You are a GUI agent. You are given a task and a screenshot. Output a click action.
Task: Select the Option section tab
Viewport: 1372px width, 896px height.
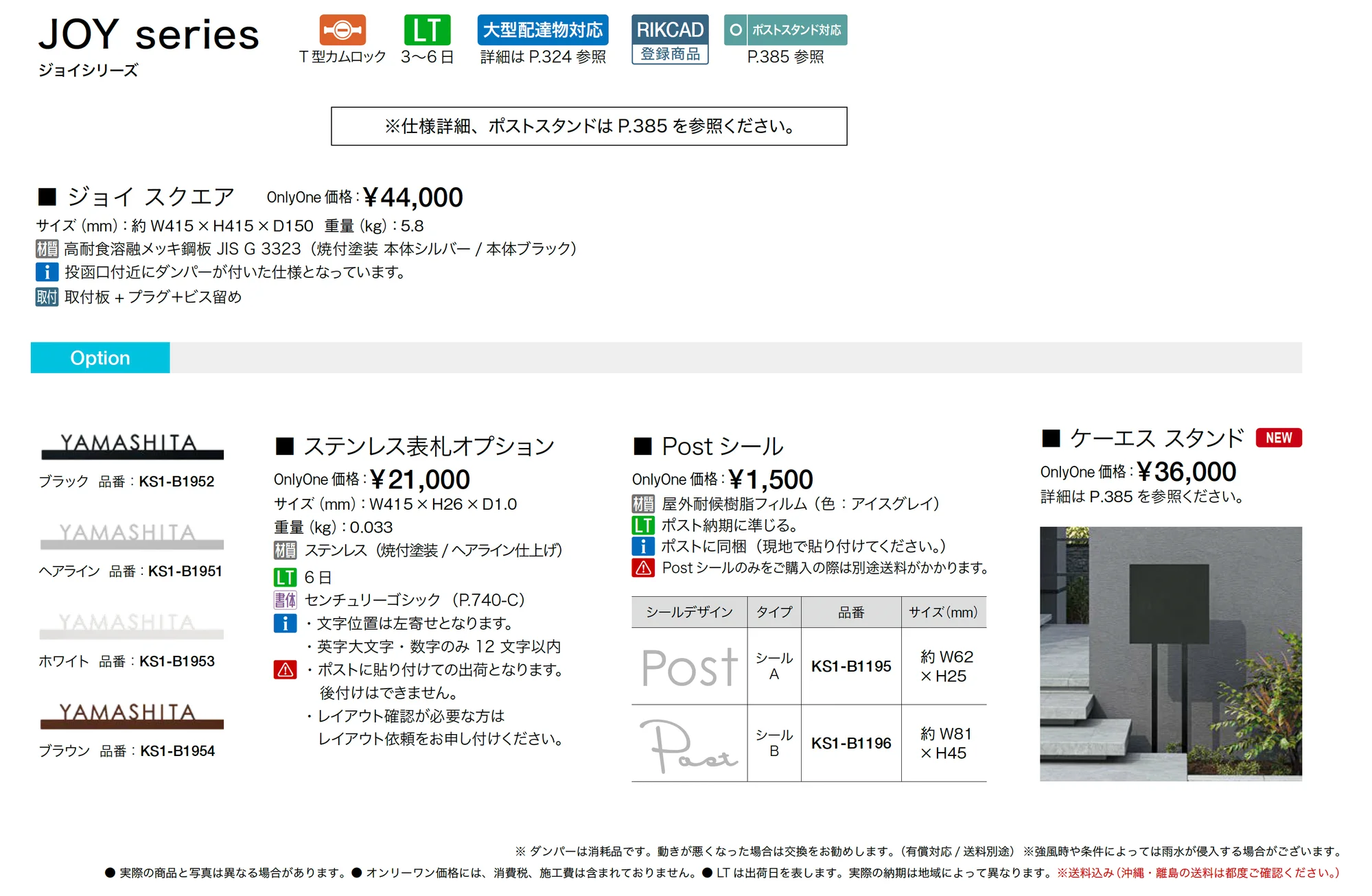coord(100,357)
